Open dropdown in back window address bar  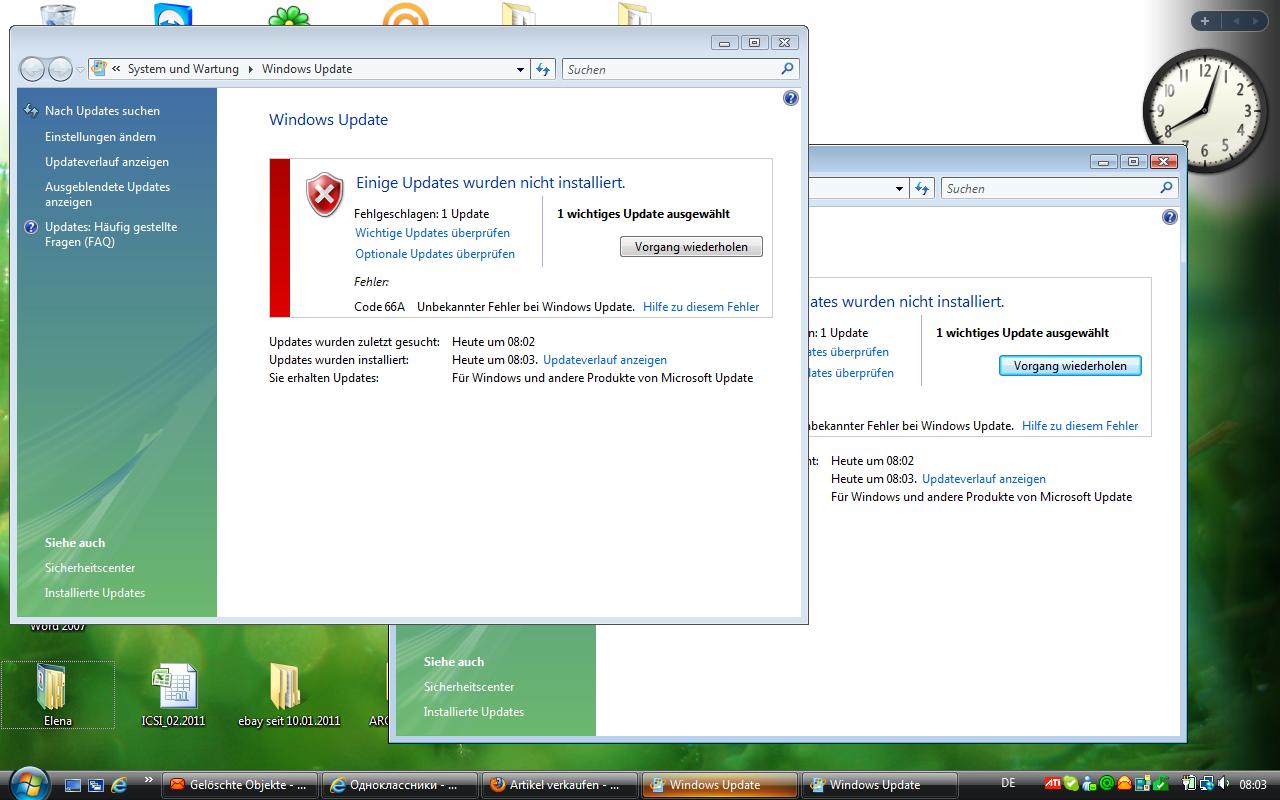pos(899,189)
